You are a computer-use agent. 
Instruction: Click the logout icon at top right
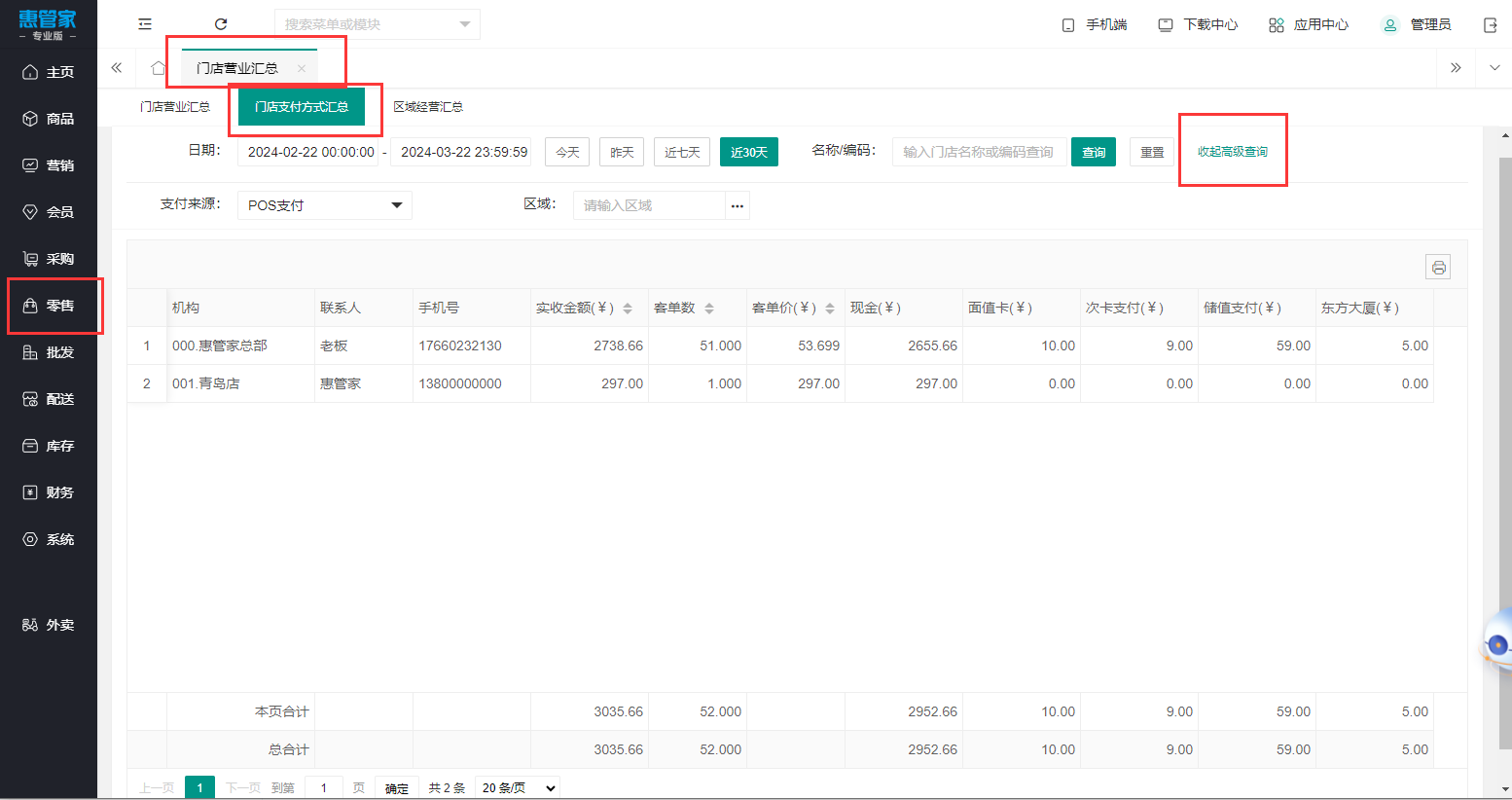pyautogui.click(x=1490, y=24)
